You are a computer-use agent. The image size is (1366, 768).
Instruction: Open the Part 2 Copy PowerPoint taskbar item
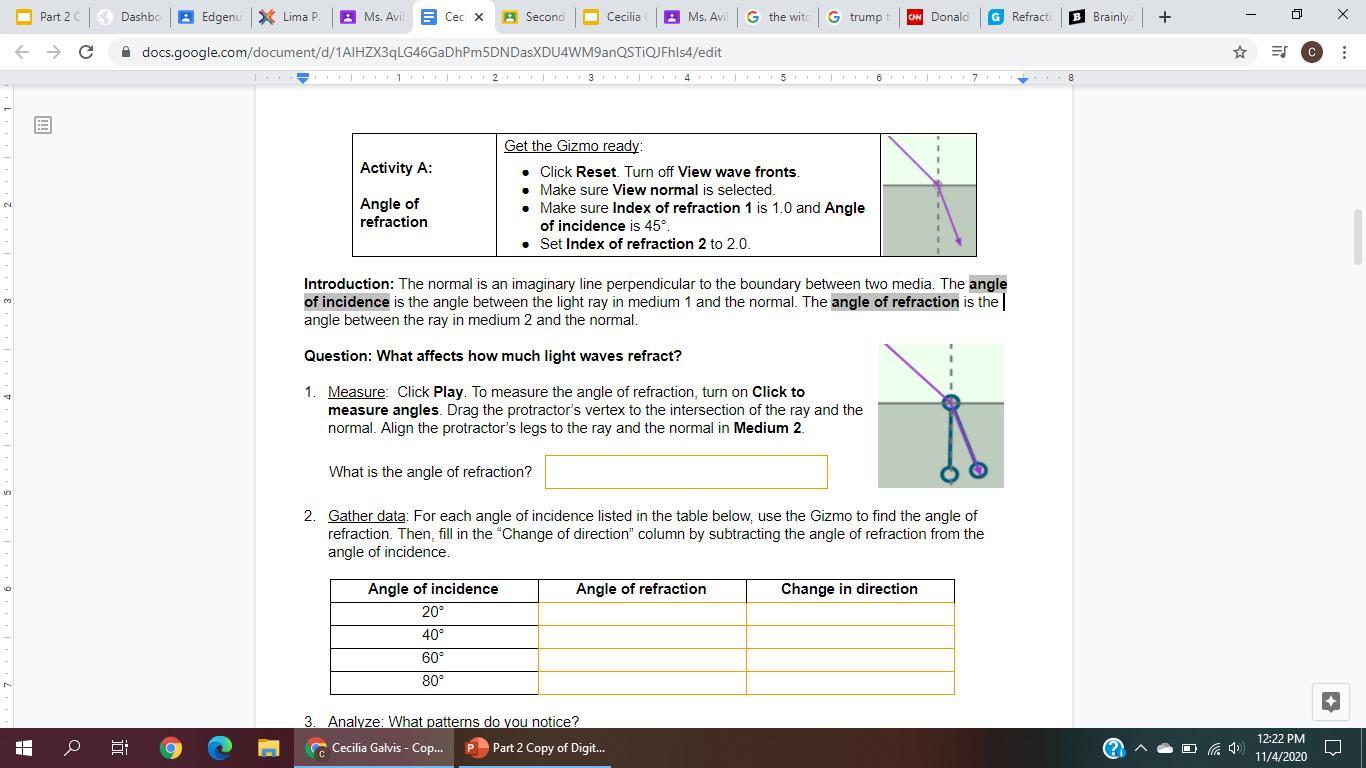tap(536, 747)
